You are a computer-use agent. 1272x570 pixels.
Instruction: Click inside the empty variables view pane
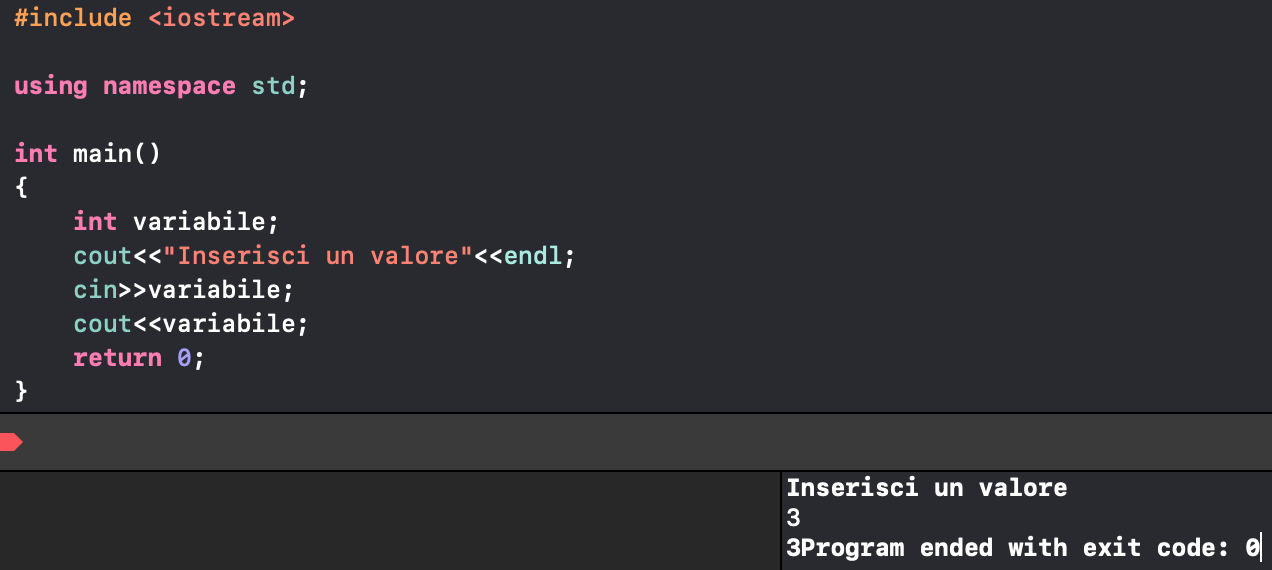click(390, 520)
